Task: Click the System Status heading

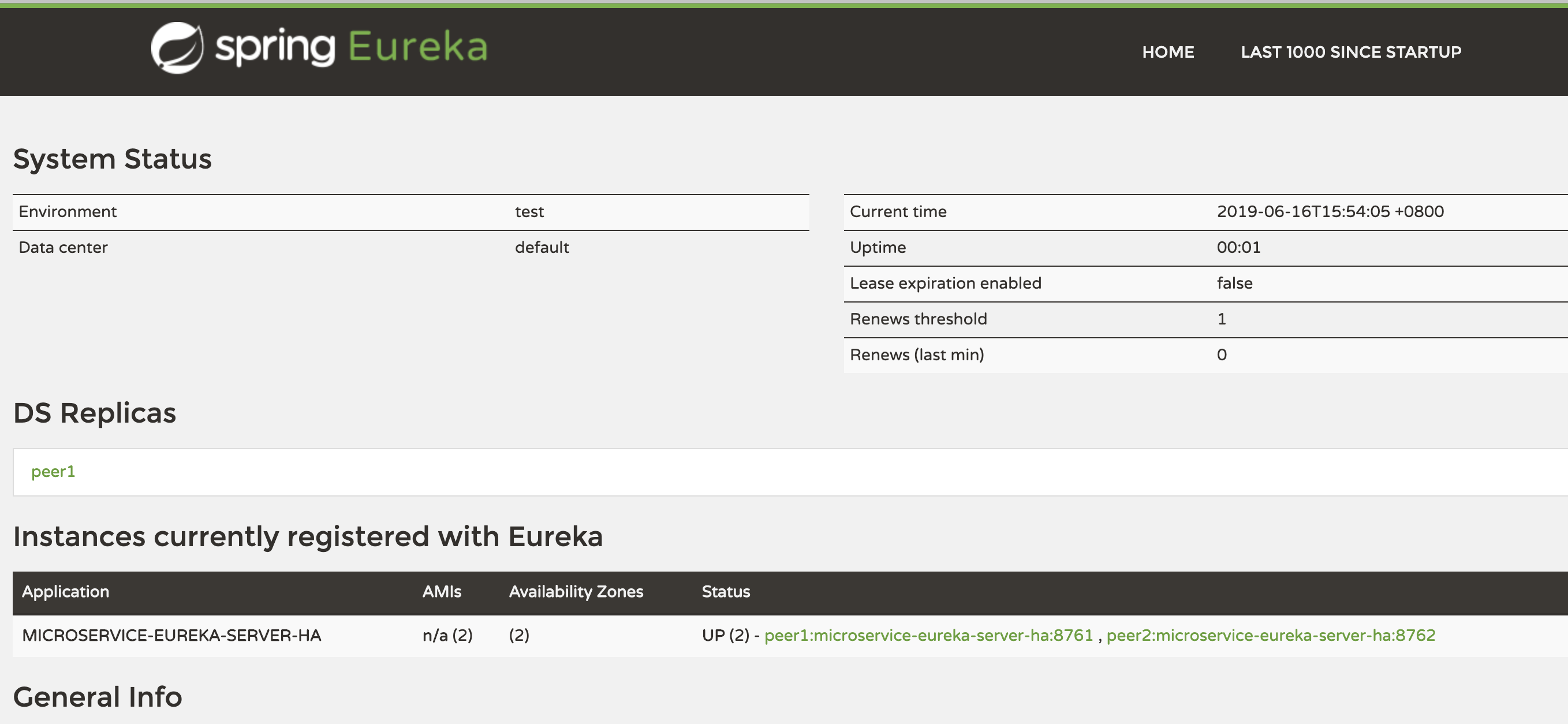Action: pos(113,159)
